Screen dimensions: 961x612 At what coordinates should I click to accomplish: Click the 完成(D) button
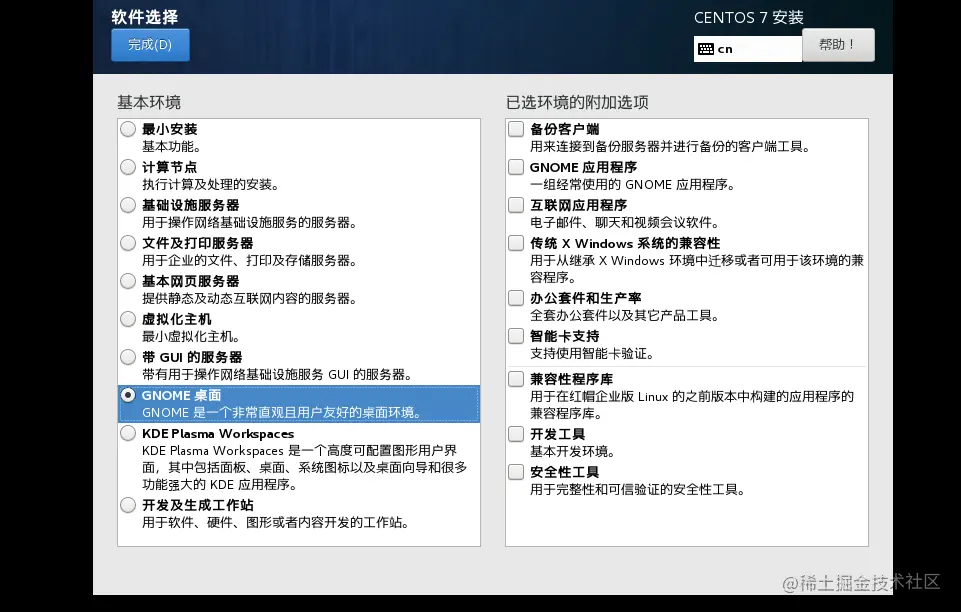150,45
